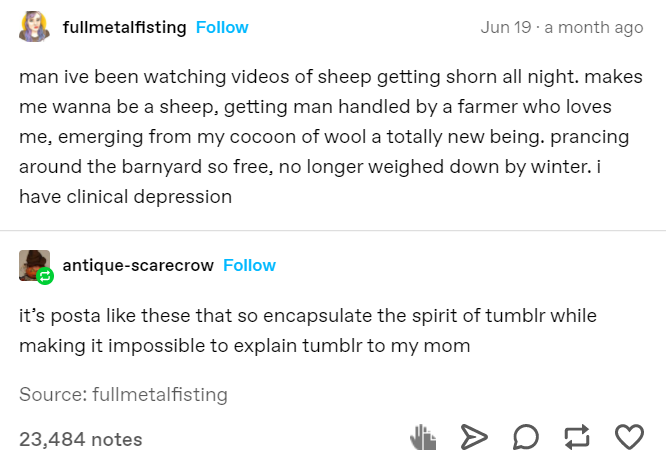This screenshot has width=666, height=463.
Task: Open the fullmetalfisting username at post top
Action: tap(124, 27)
